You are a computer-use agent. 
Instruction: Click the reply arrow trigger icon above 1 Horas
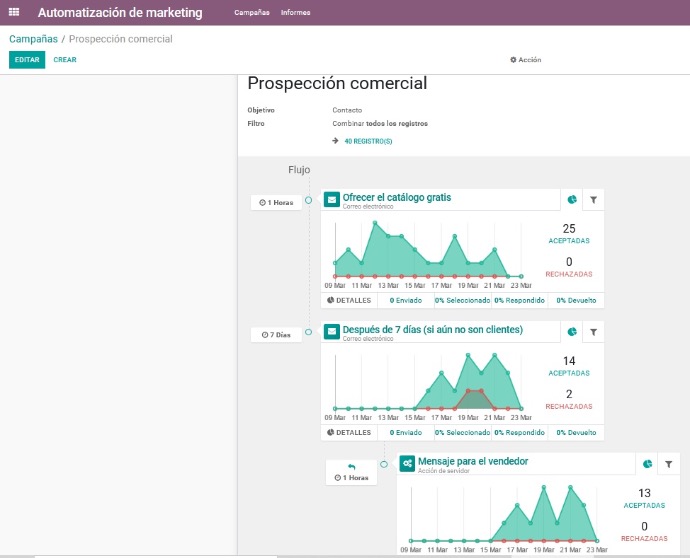click(x=352, y=466)
